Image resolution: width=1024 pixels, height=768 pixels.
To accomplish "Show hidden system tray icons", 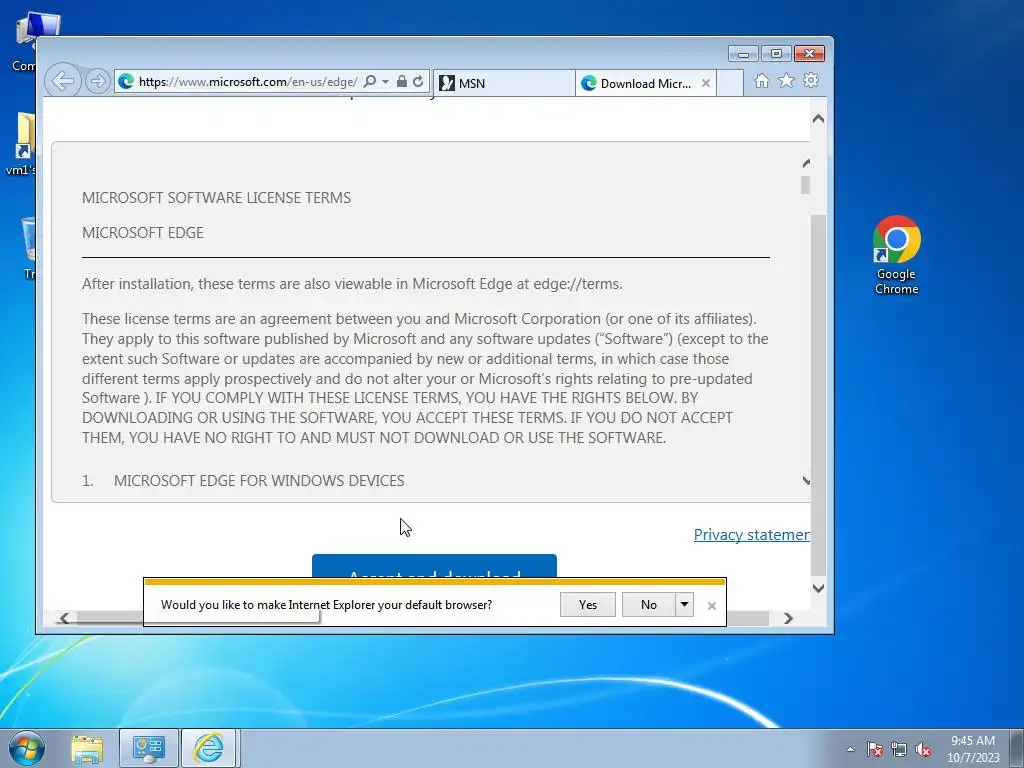I will (850, 749).
